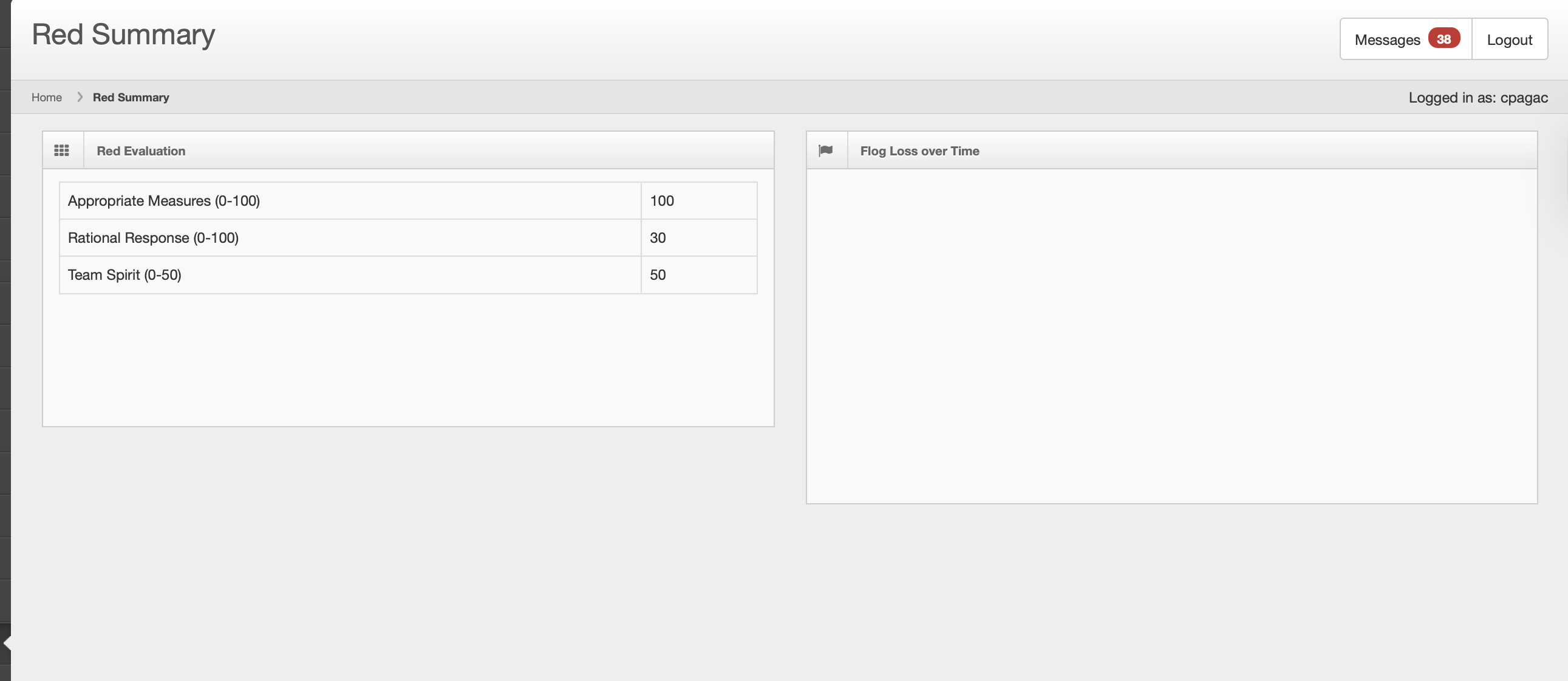
Task: Click the Red Summary page title
Action: point(123,35)
